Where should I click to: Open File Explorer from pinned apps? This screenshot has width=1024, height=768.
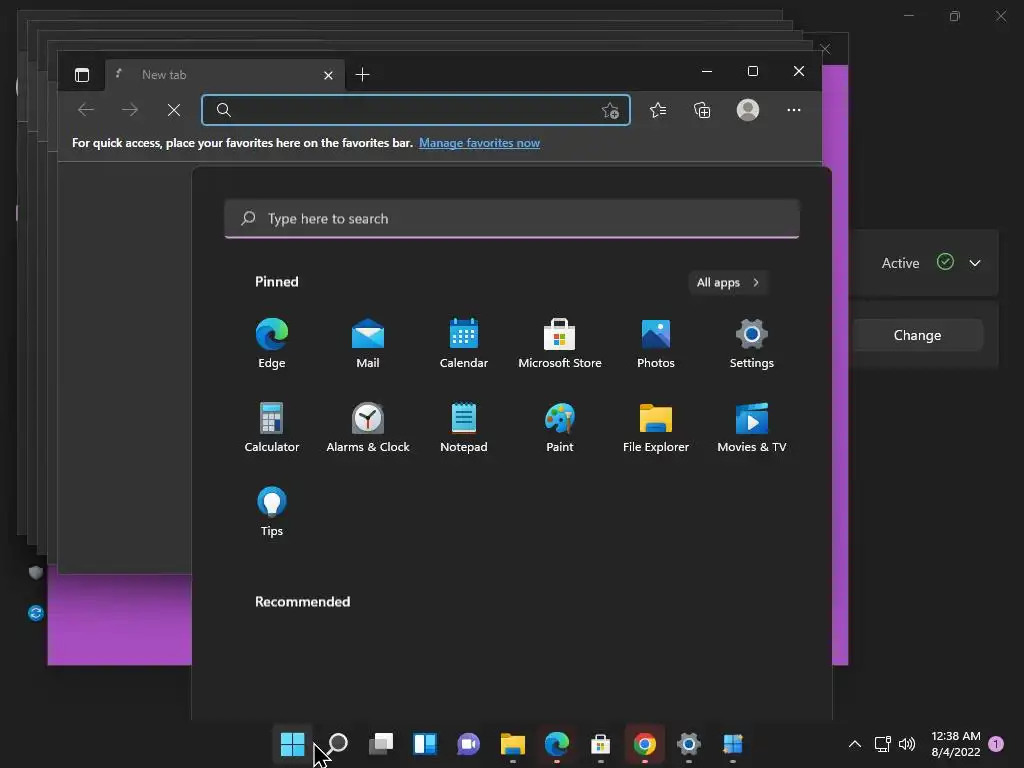tap(656, 428)
